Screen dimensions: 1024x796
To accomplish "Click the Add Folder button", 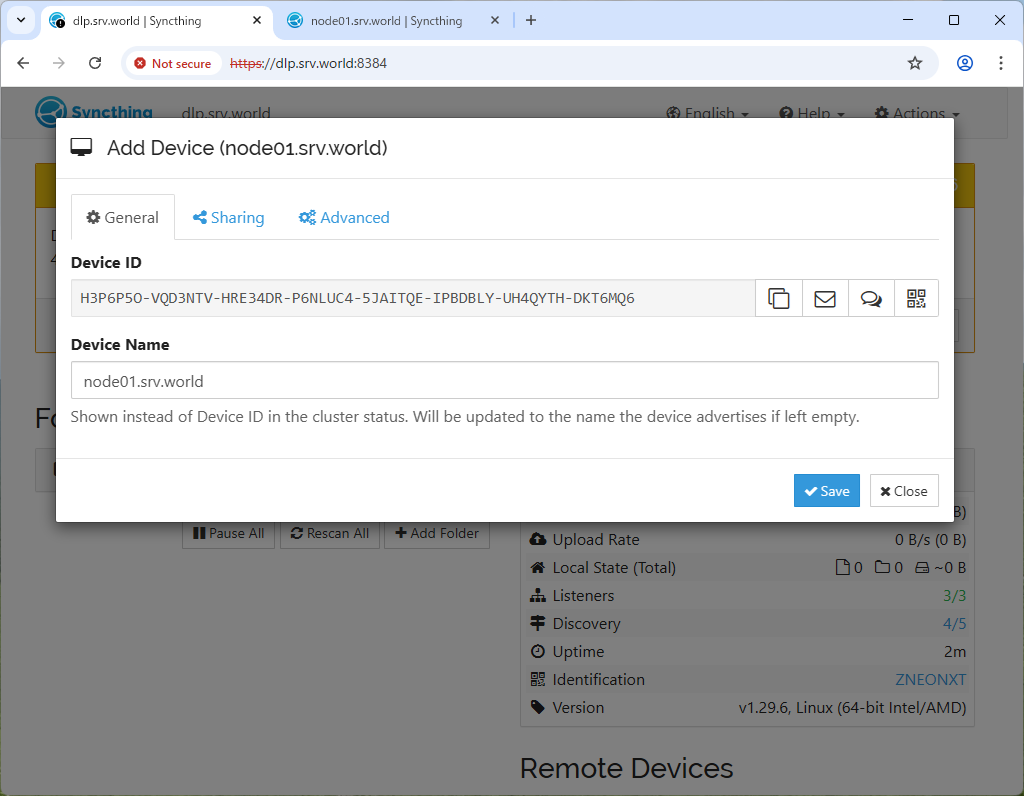I will click(x=437, y=533).
